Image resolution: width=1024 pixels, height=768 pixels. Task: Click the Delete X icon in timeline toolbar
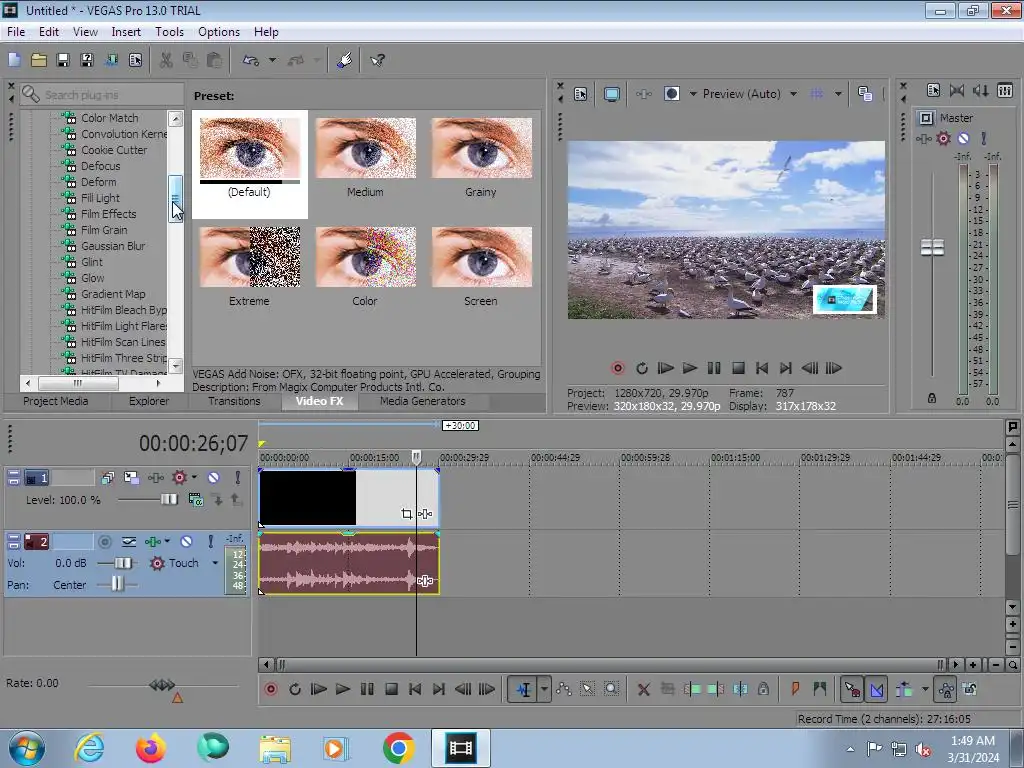[643, 689]
